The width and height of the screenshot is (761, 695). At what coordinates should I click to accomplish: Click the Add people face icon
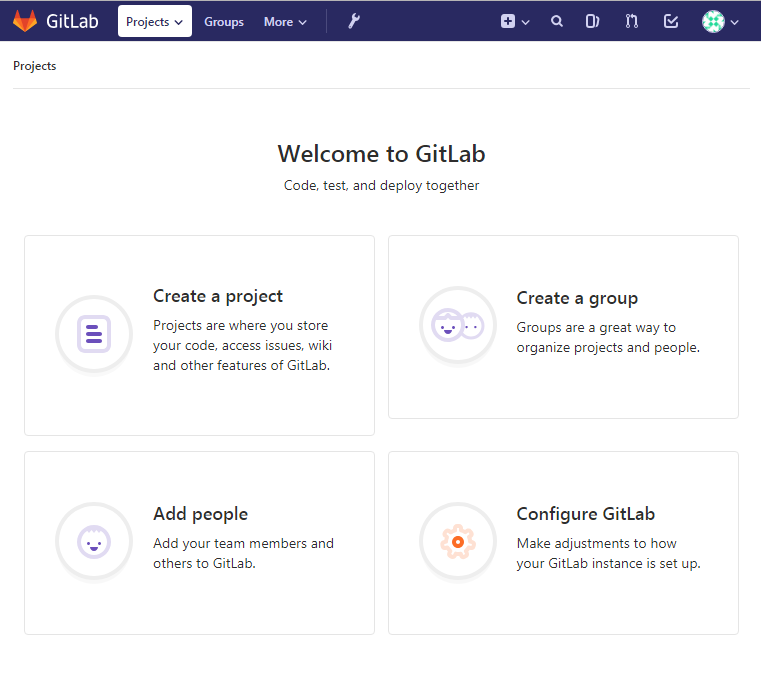94,542
